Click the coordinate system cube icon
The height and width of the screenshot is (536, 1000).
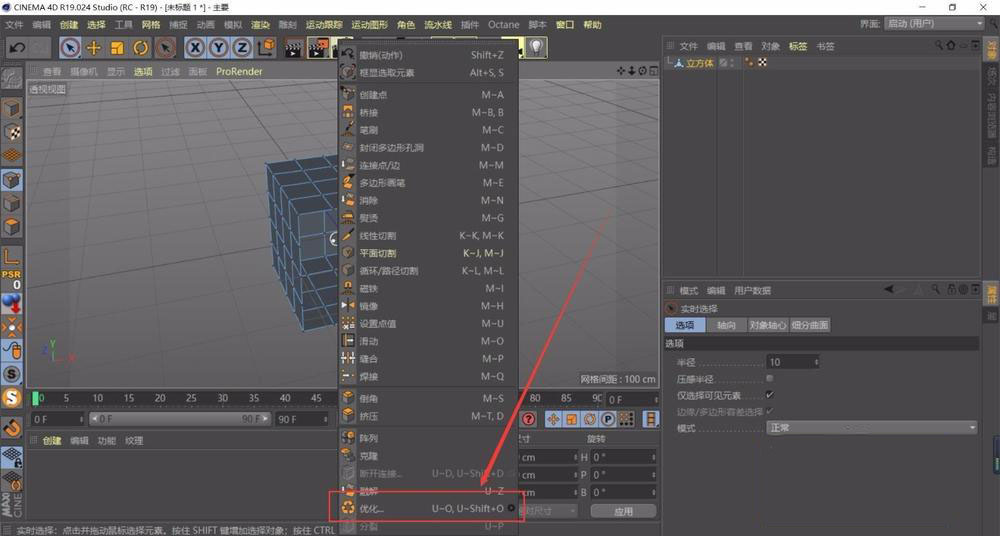point(268,47)
